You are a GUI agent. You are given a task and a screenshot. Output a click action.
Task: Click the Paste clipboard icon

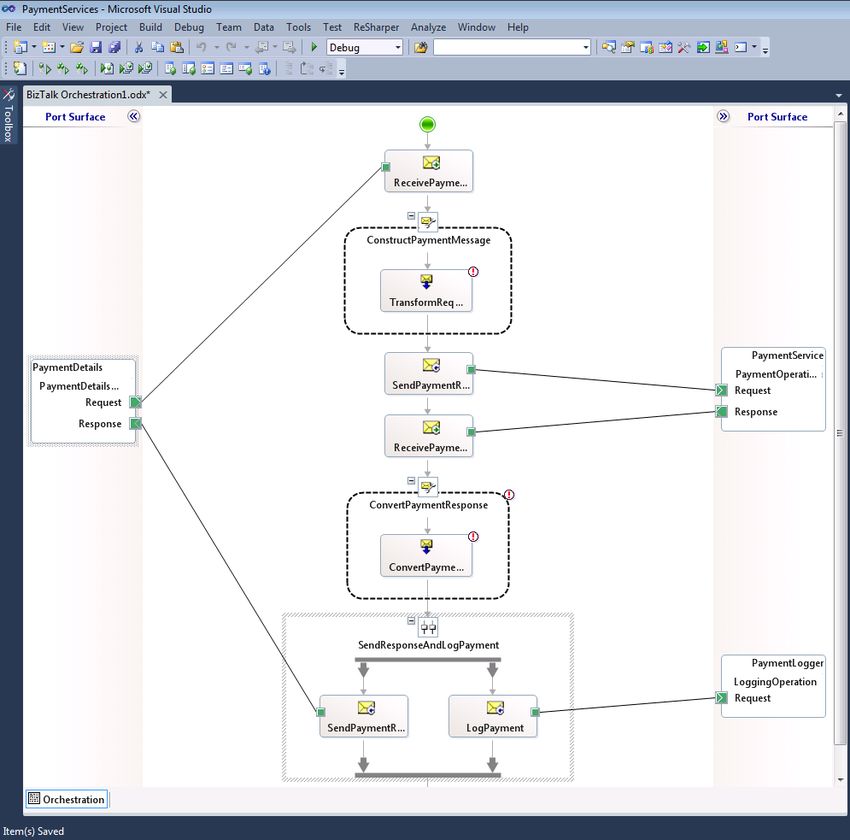point(177,47)
